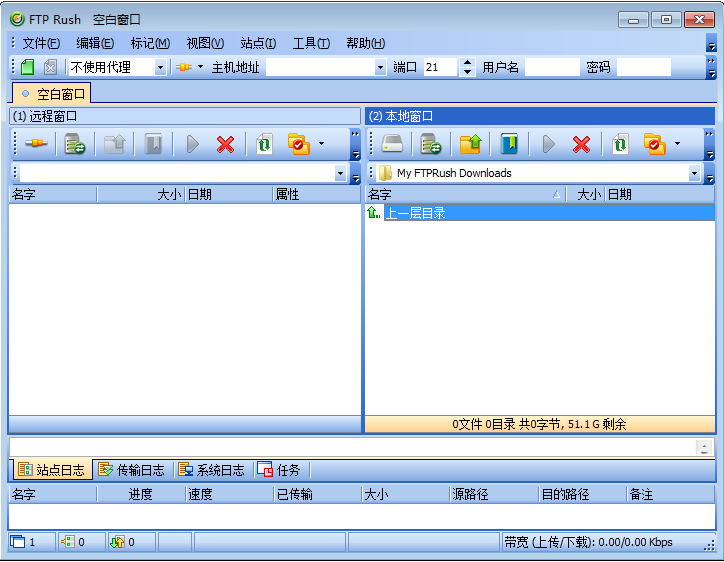Screen dimensions: 724x562
Task: Click the bookmark icon in the remote toolbar
Action: point(153,144)
